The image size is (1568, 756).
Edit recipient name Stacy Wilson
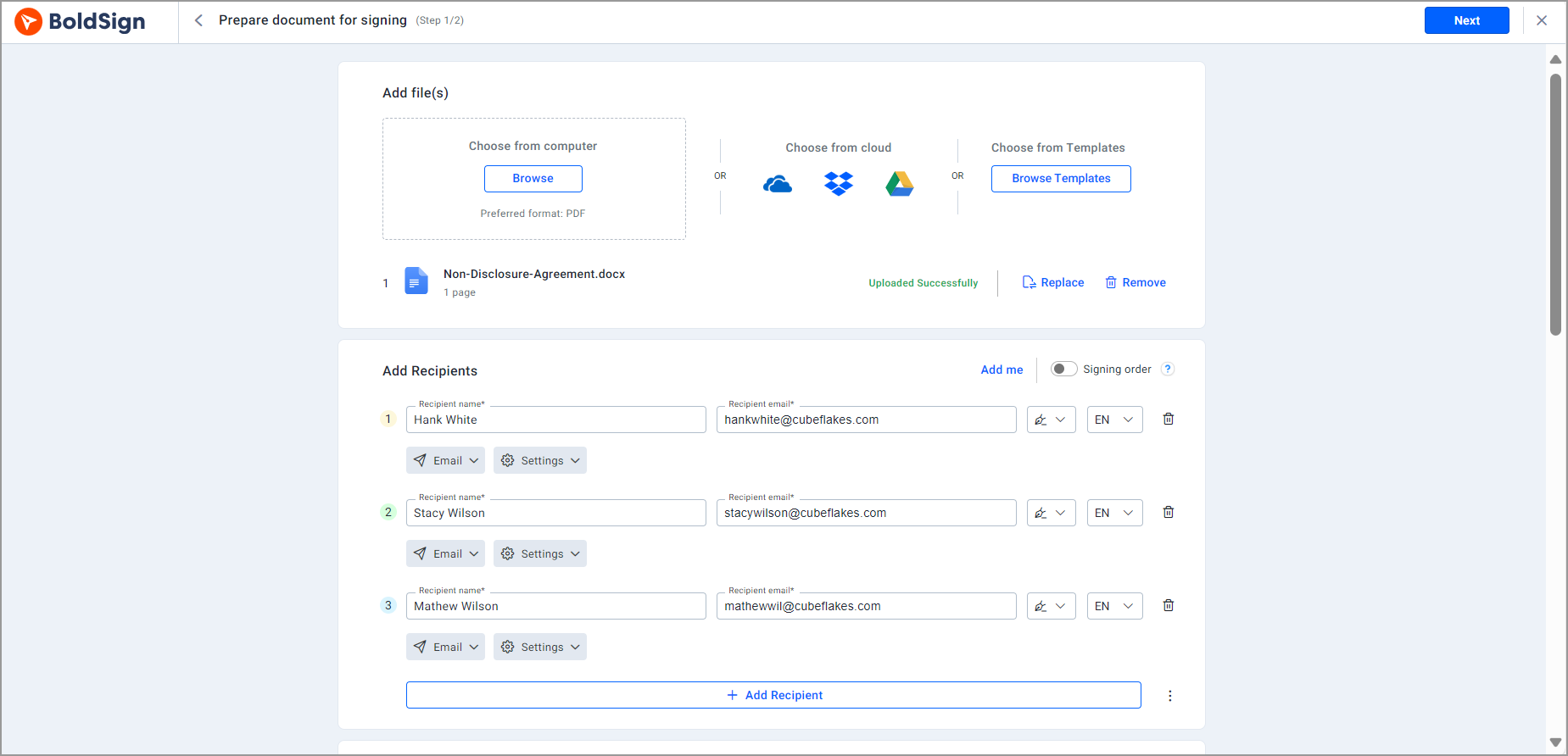(556, 513)
